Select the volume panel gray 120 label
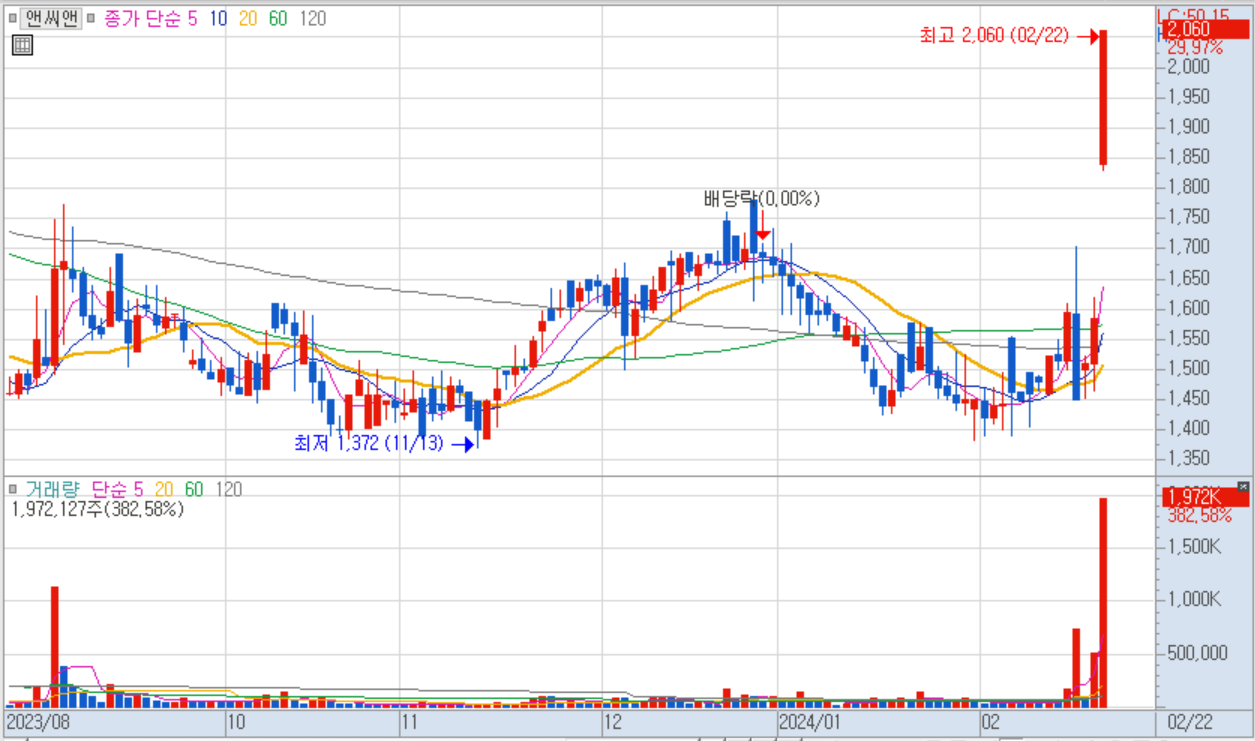Screen dimensions: 1255x741 (x=228, y=489)
